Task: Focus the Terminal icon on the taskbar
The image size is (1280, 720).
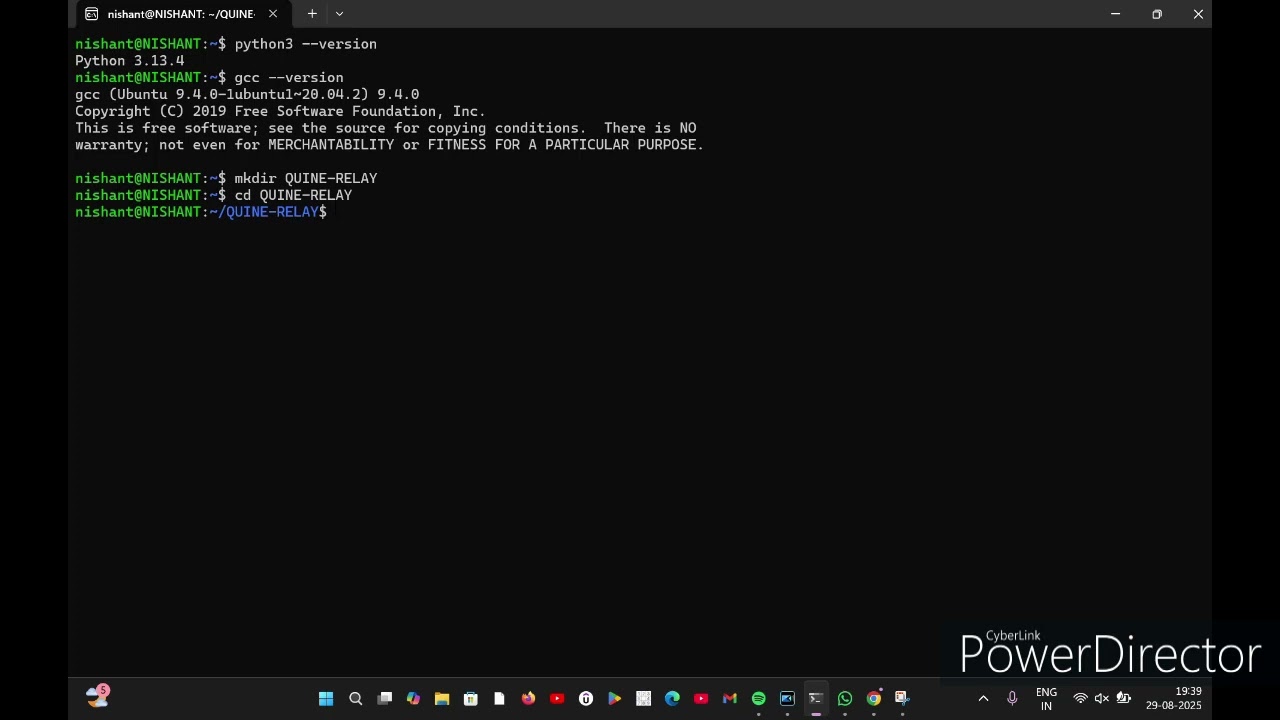Action: point(816,698)
